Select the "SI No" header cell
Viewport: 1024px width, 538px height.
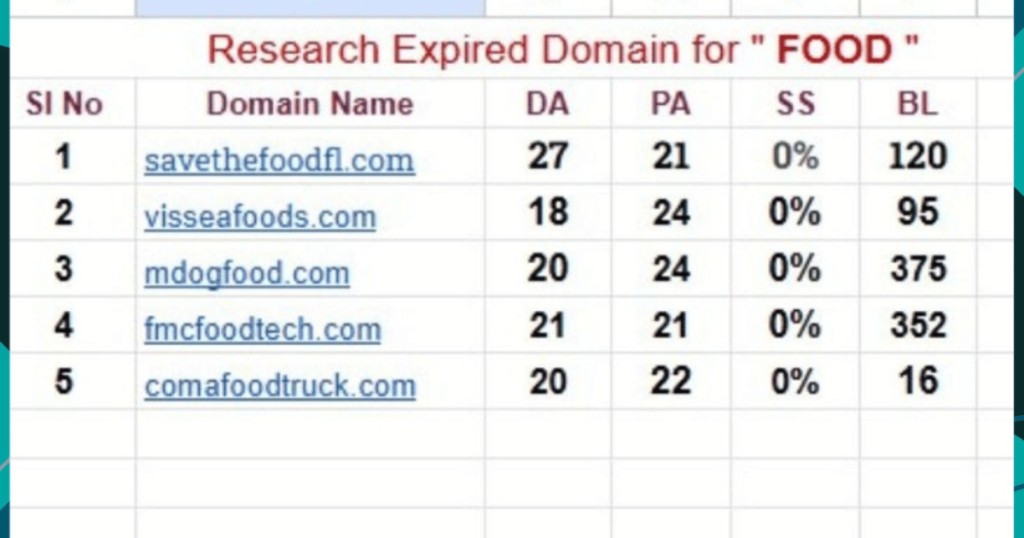pyautogui.click(x=64, y=104)
